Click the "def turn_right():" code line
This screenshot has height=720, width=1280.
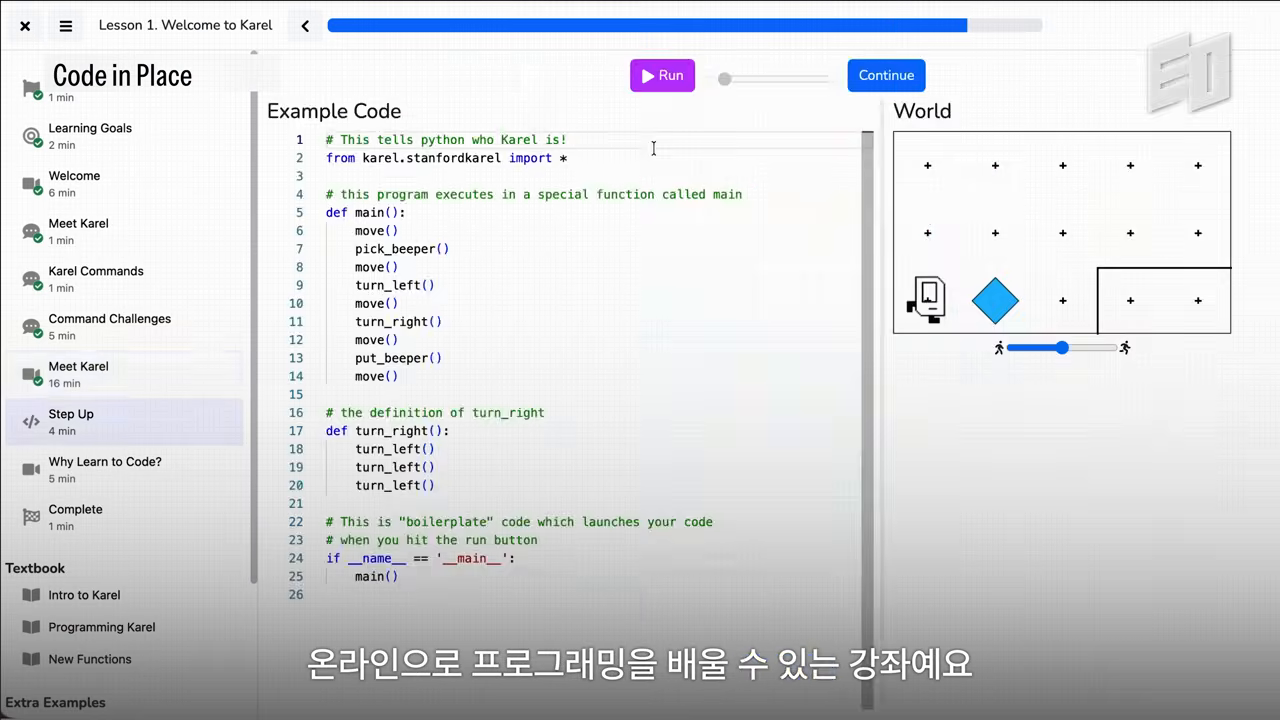[388, 431]
